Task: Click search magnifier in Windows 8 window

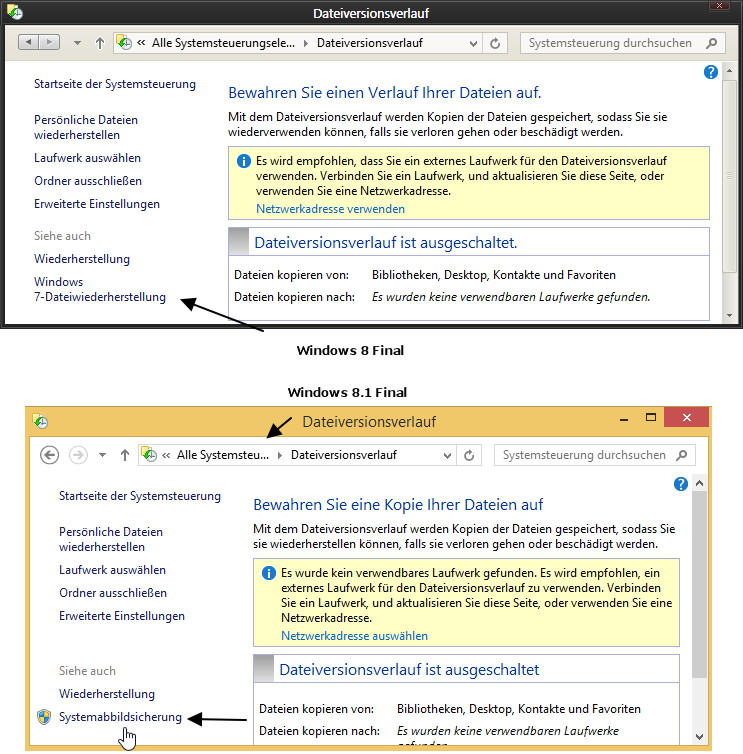Action: pos(711,43)
